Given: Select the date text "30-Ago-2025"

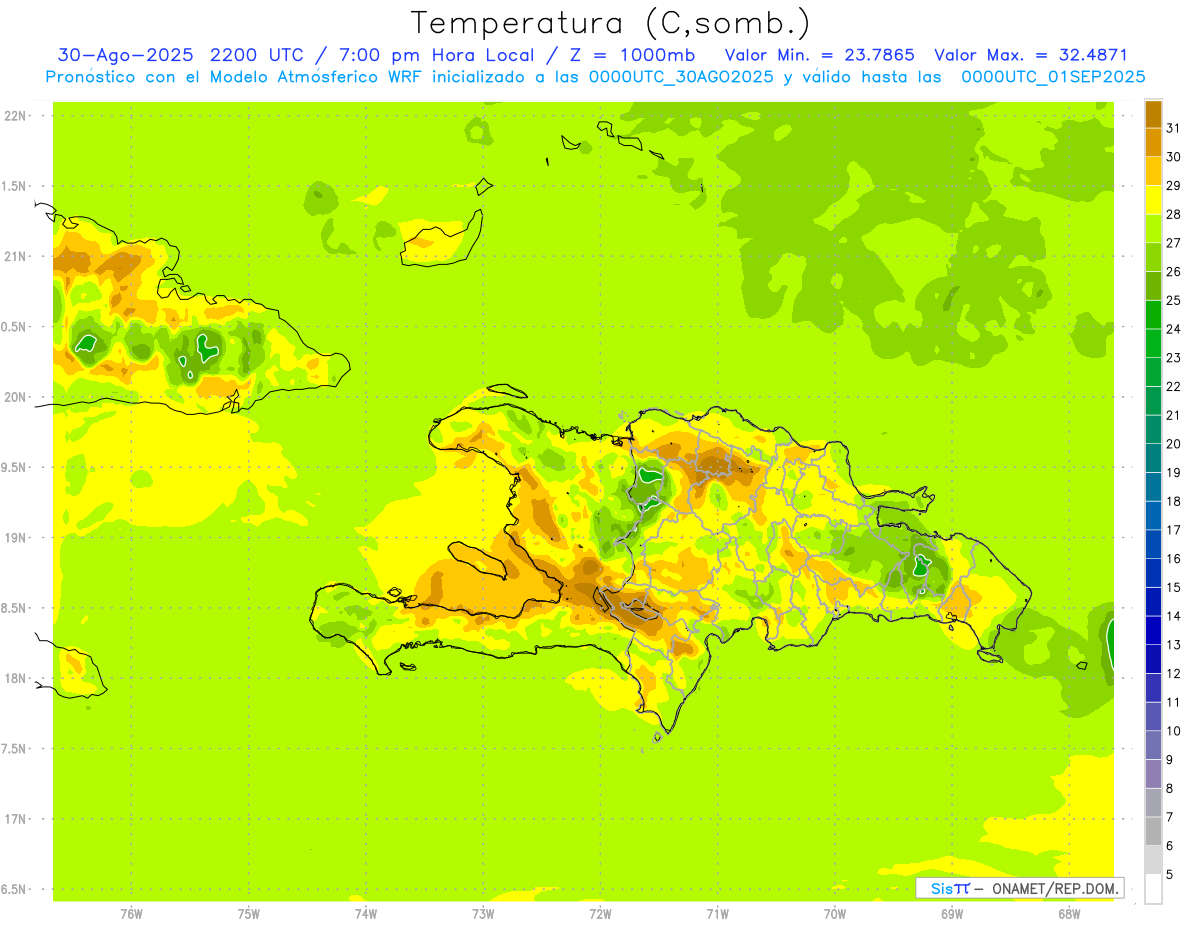Looking at the screenshot, I should 127,55.
